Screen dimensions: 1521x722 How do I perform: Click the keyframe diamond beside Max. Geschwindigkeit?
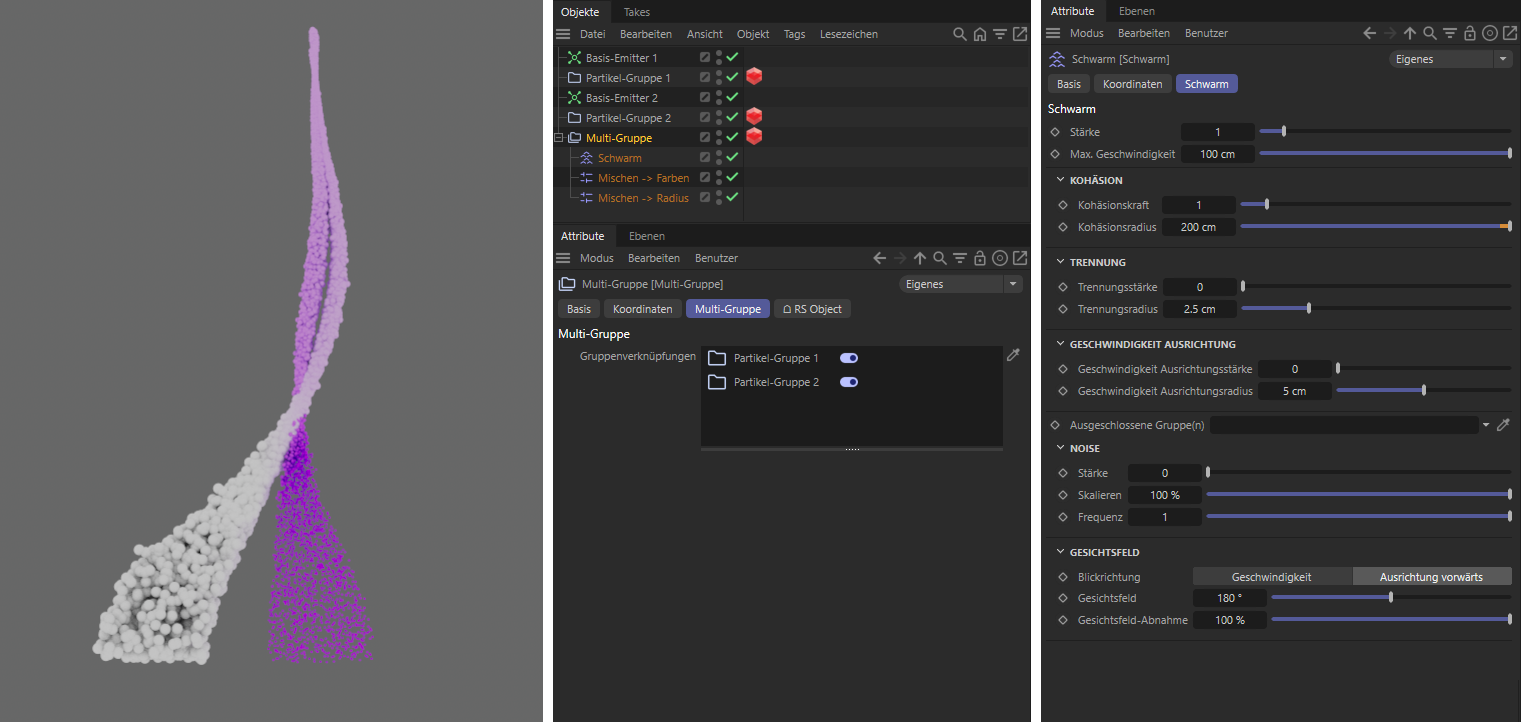pos(1055,154)
